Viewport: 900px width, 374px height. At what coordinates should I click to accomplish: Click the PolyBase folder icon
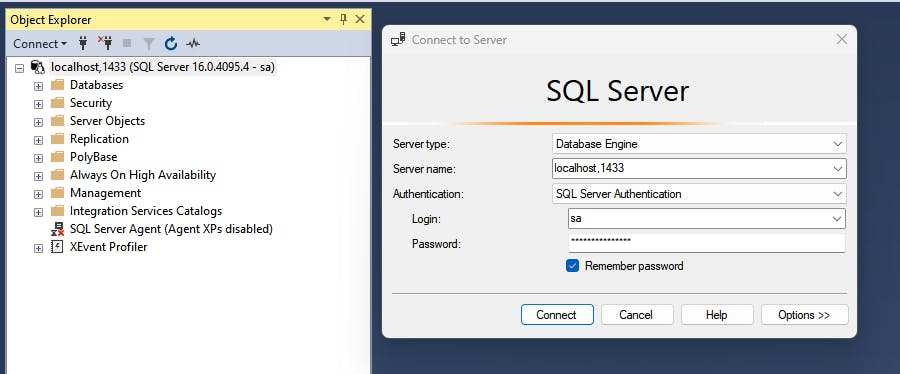[x=57, y=157]
